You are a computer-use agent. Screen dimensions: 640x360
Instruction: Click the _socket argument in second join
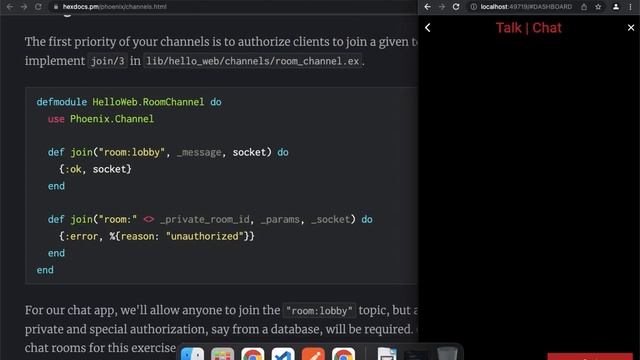[331, 220]
